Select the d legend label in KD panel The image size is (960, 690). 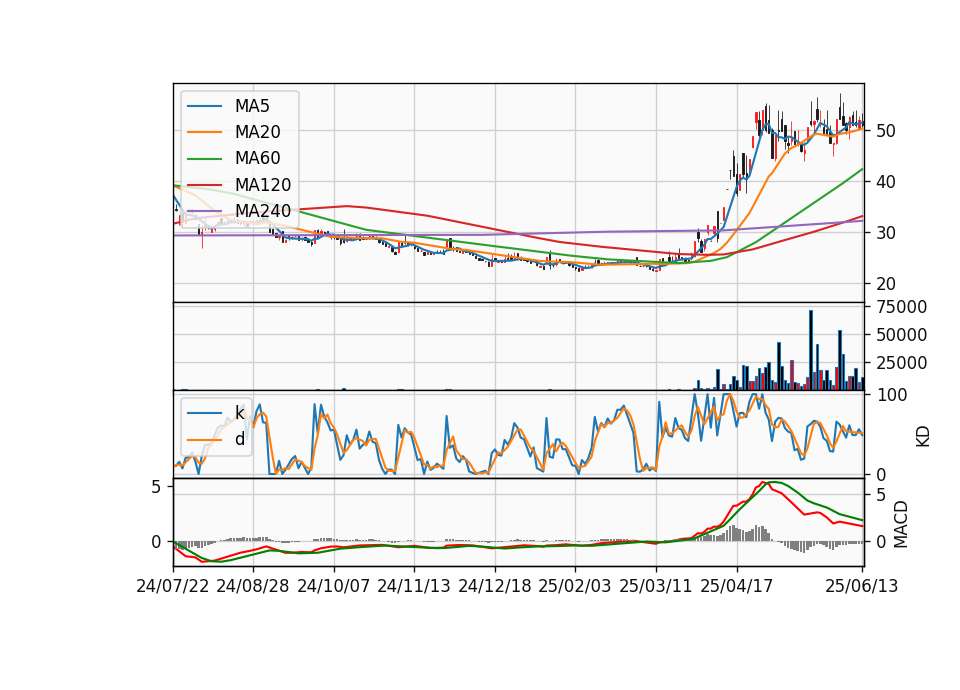tap(240, 439)
